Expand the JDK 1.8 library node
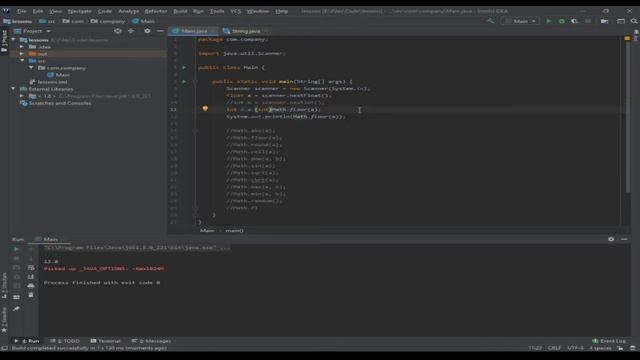The image size is (640, 360). [x=22, y=96]
